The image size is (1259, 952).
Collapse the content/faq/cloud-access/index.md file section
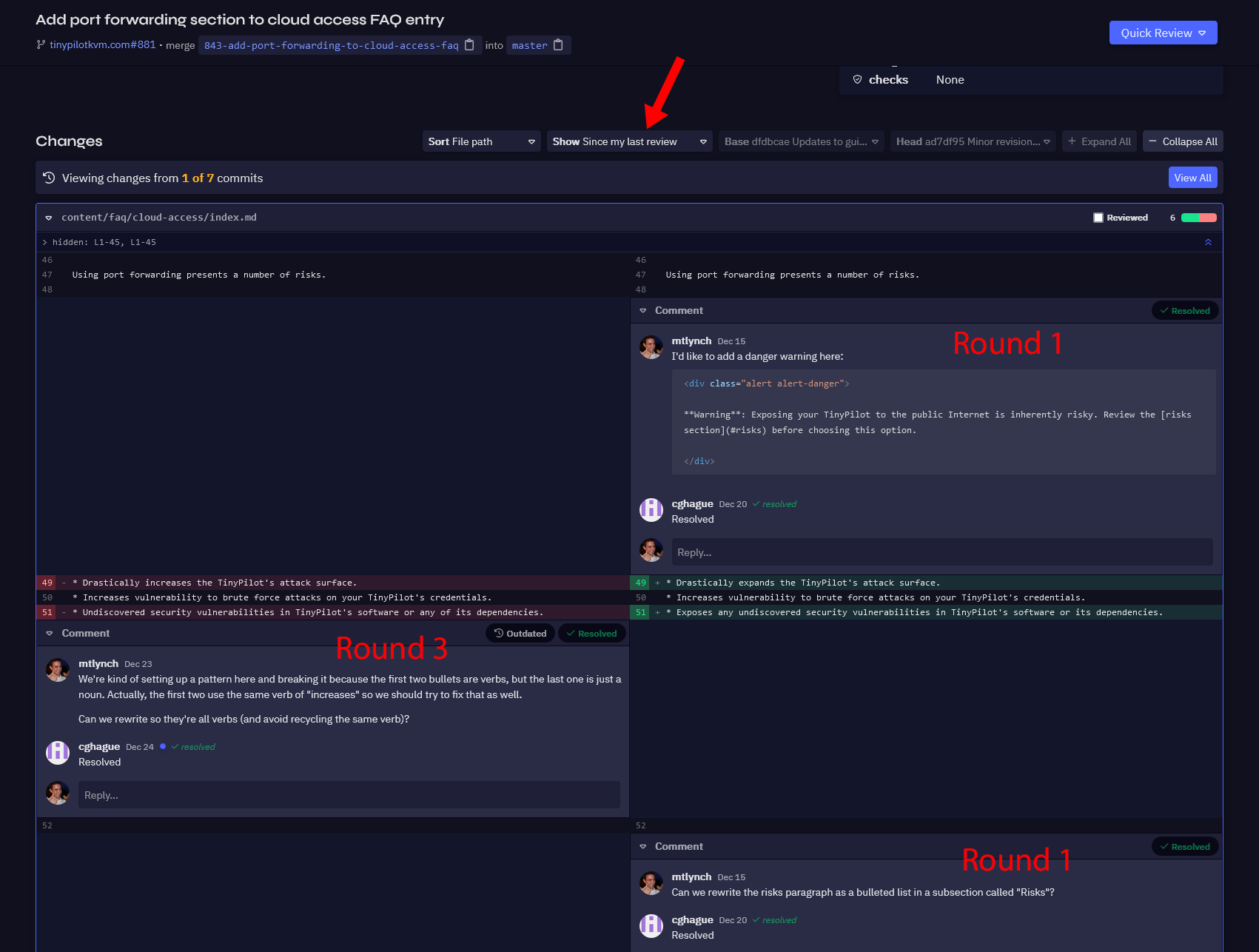pos(49,217)
